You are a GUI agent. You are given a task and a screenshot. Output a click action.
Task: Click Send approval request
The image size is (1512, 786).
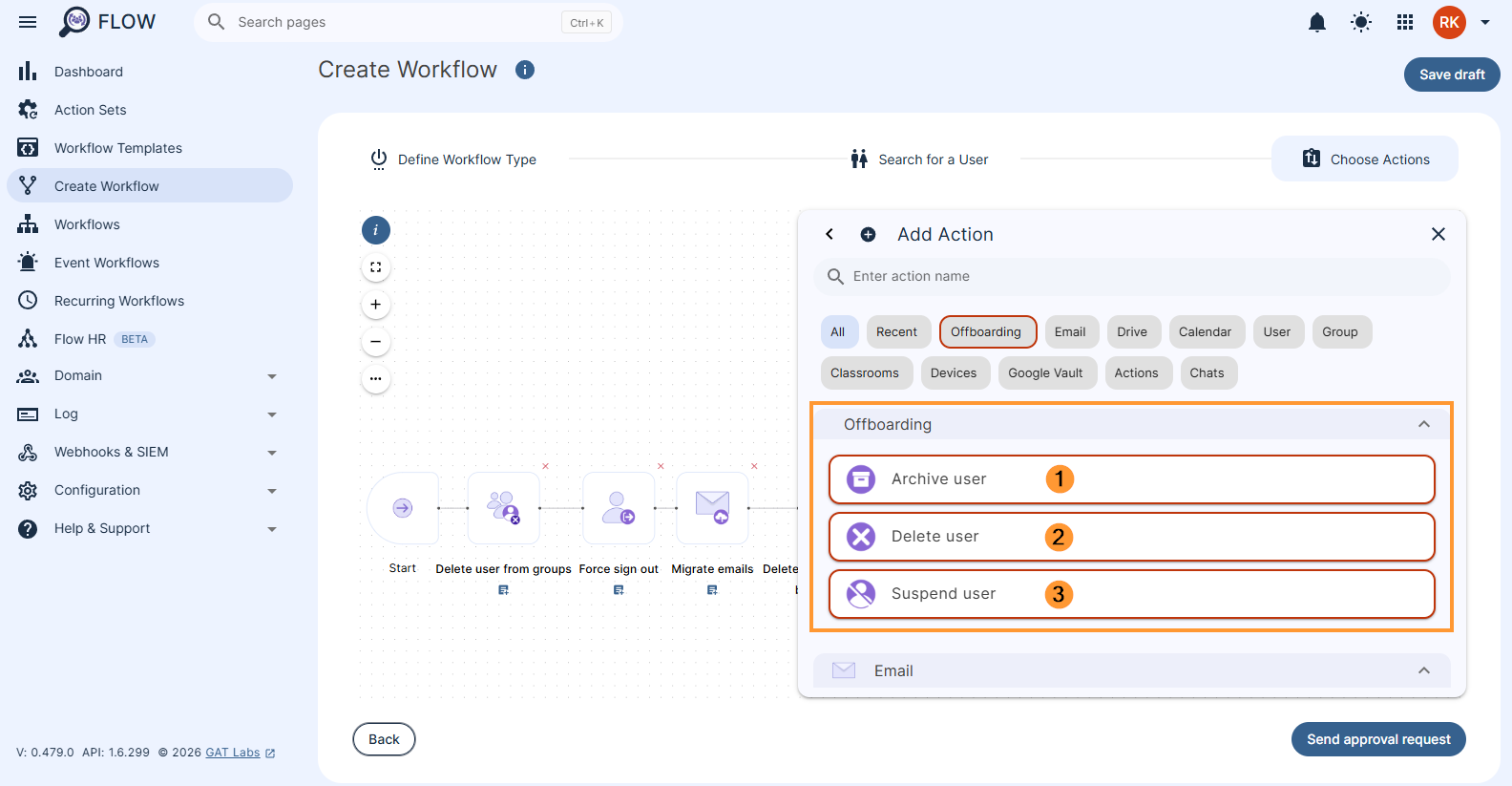(x=1378, y=739)
